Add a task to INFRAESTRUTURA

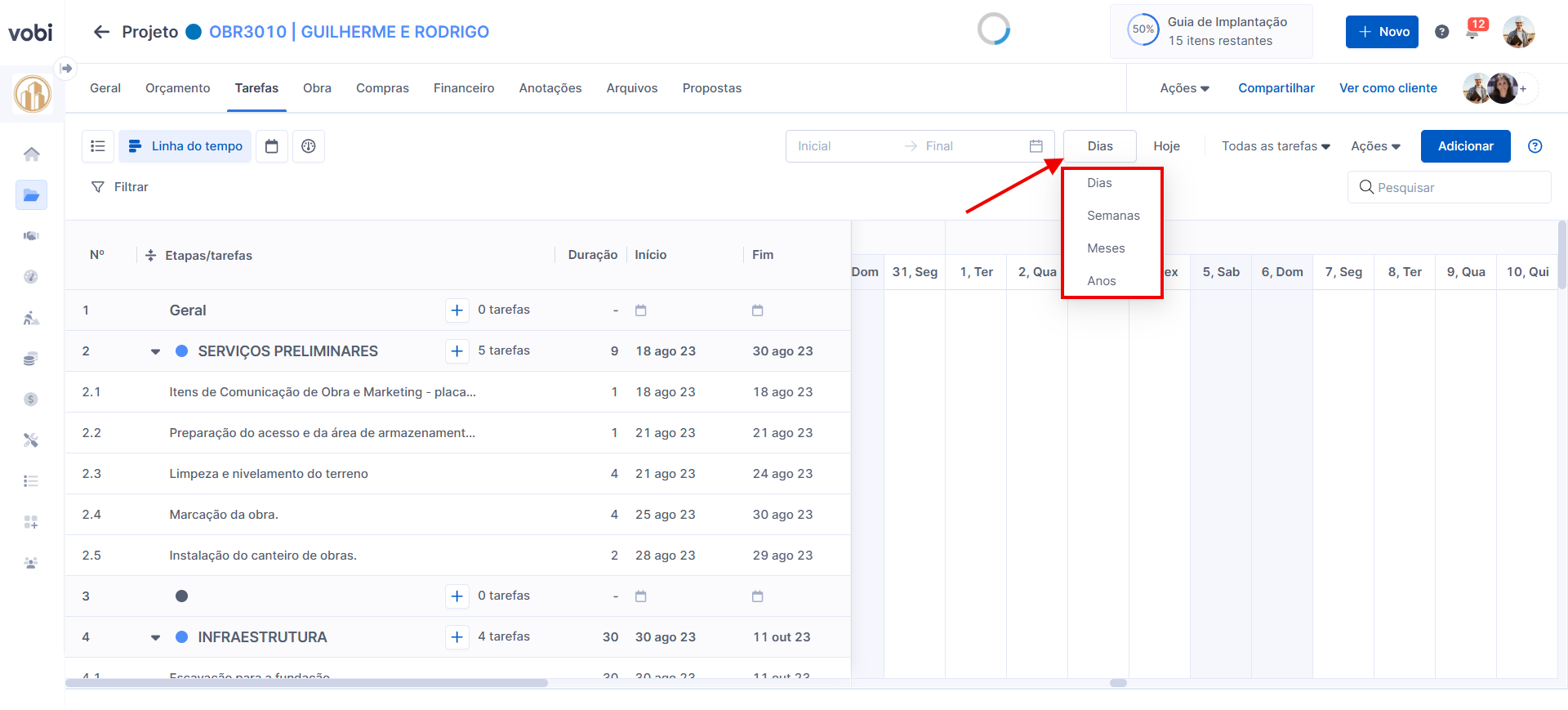click(x=457, y=637)
